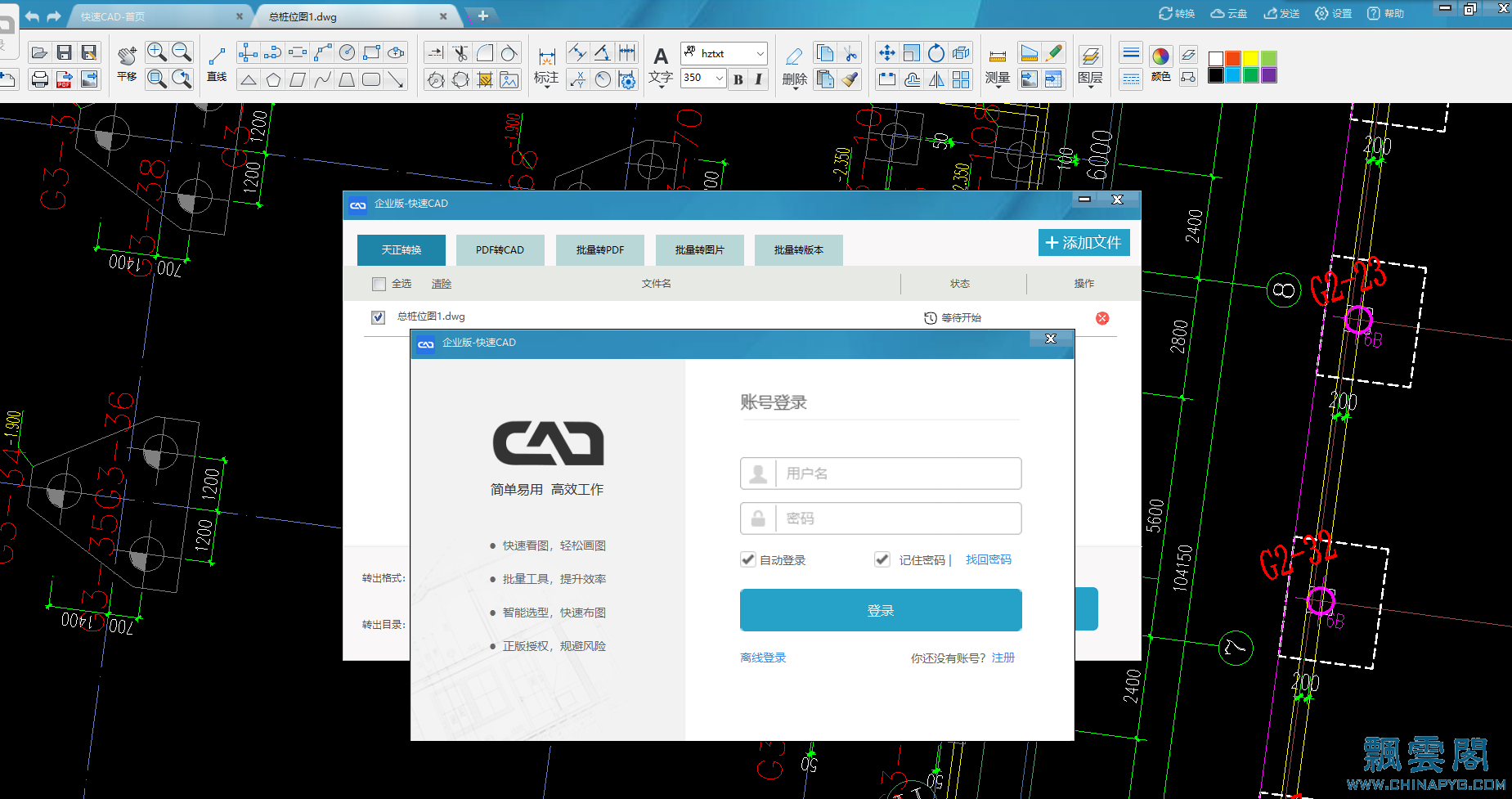Open a file with the folder icon
This screenshot has width=1512, height=799.
[39, 53]
